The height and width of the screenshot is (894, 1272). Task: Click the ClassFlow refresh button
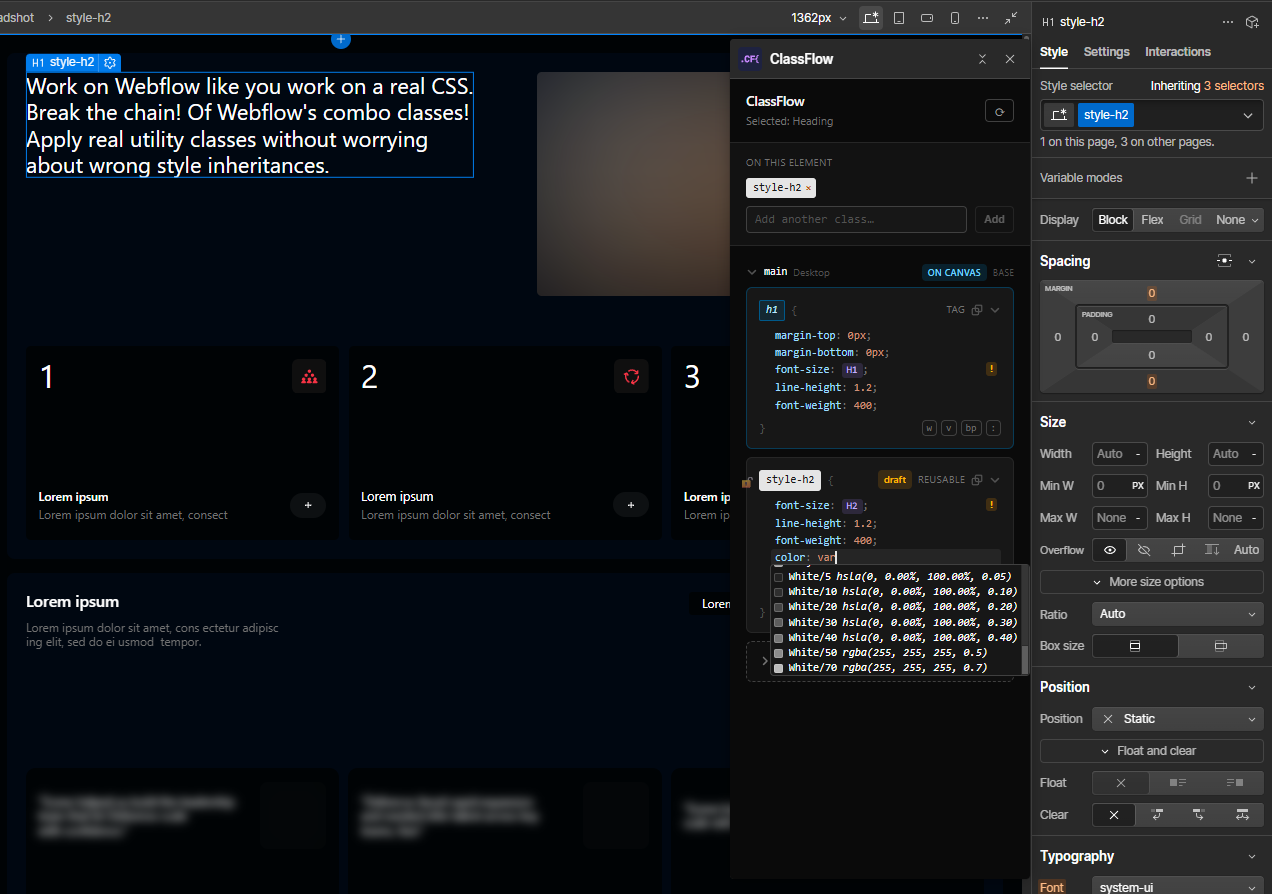tap(999, 111)
